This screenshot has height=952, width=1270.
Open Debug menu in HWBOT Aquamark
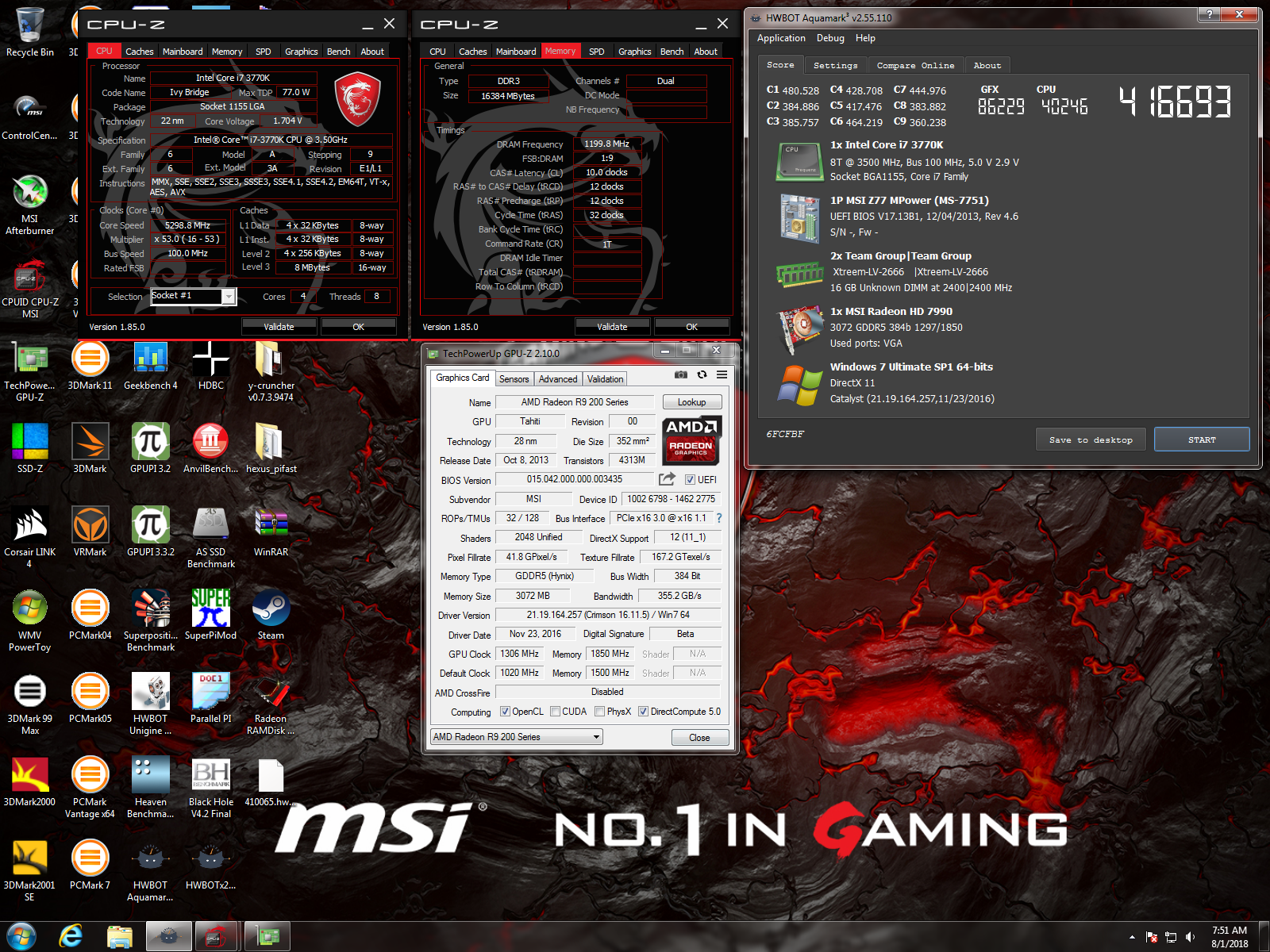coord(830,38)
